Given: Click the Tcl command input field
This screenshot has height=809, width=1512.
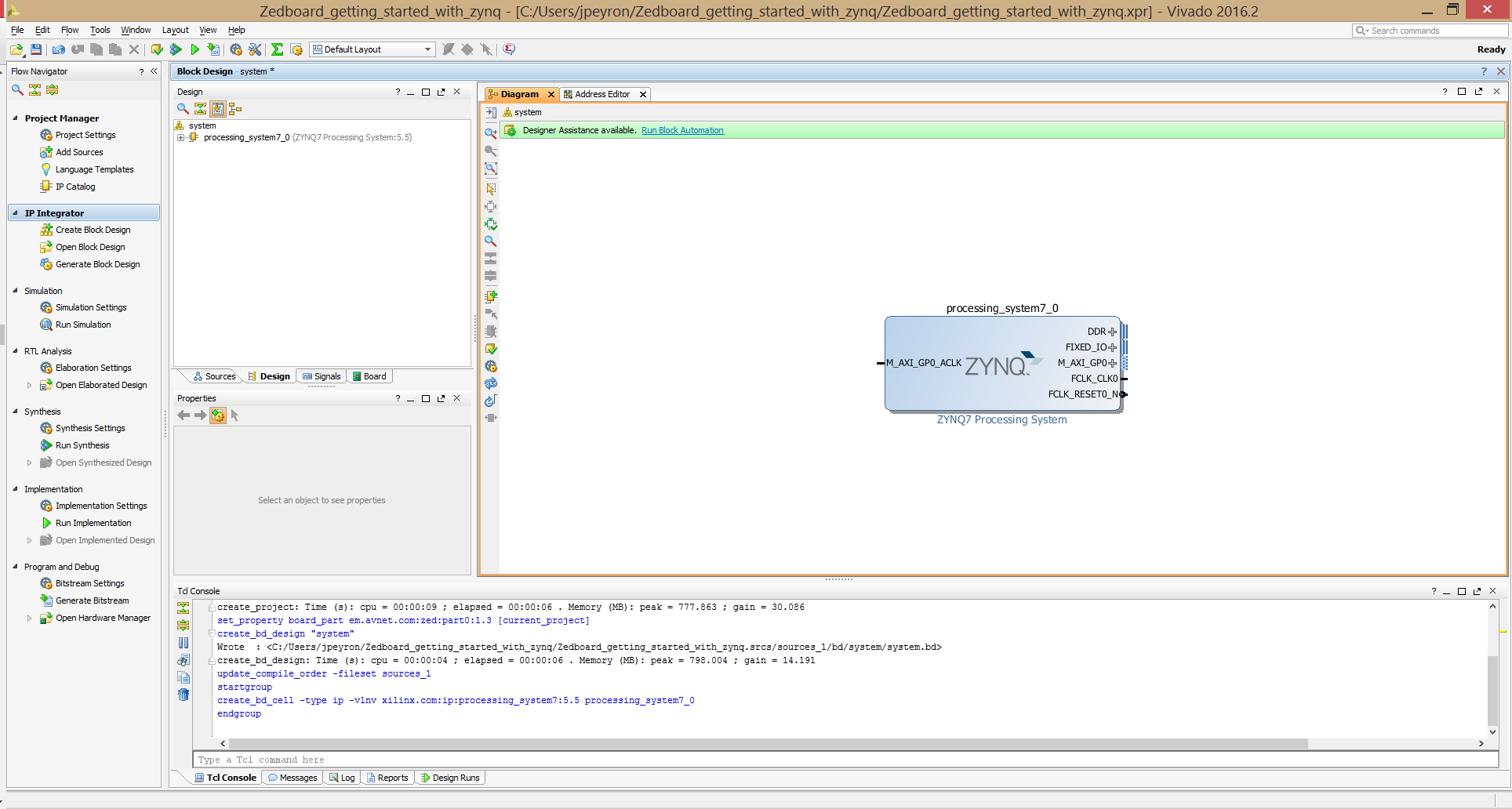Looking at the screenshot, I should pyautogui.click(x=845, y=760).
